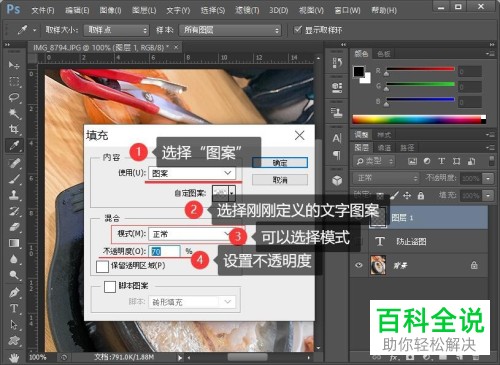Image resolution: width=500 pixels, height=365 pixels.
Task: Open the Clone Source panel icon
Action: tap(337, 112)
